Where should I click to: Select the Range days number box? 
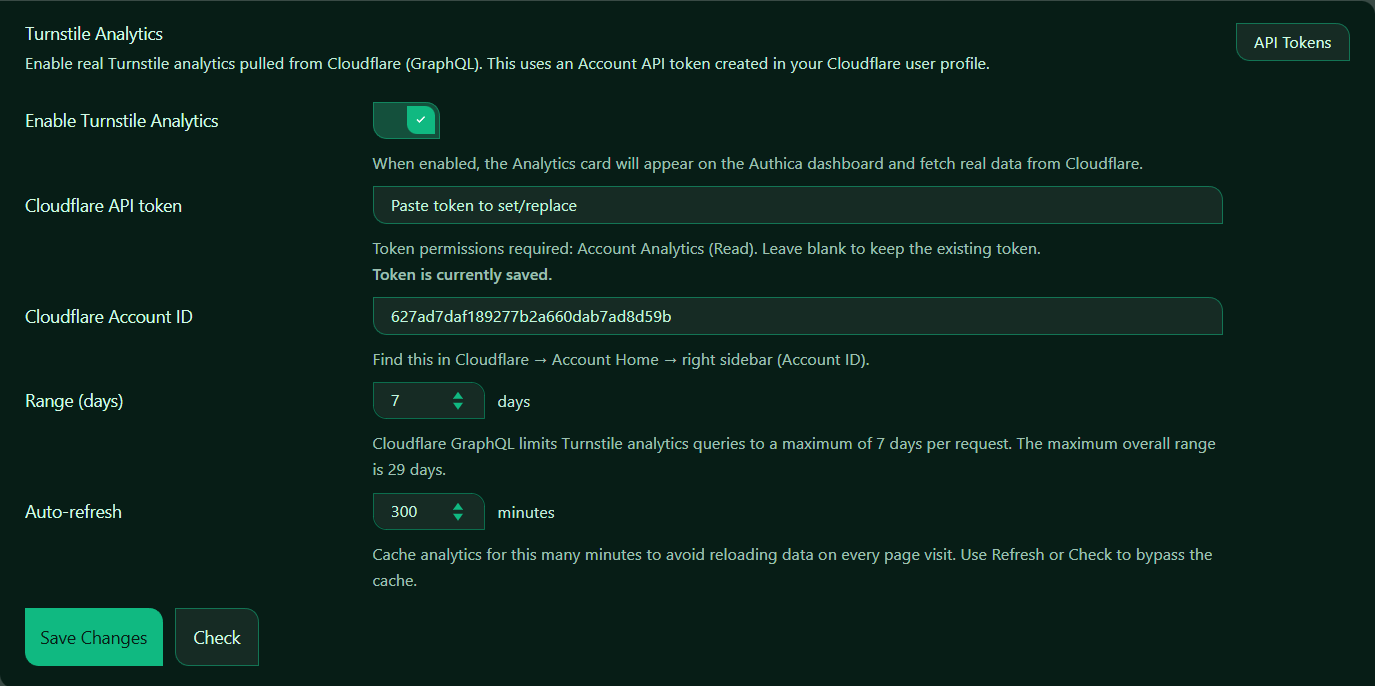412,401
